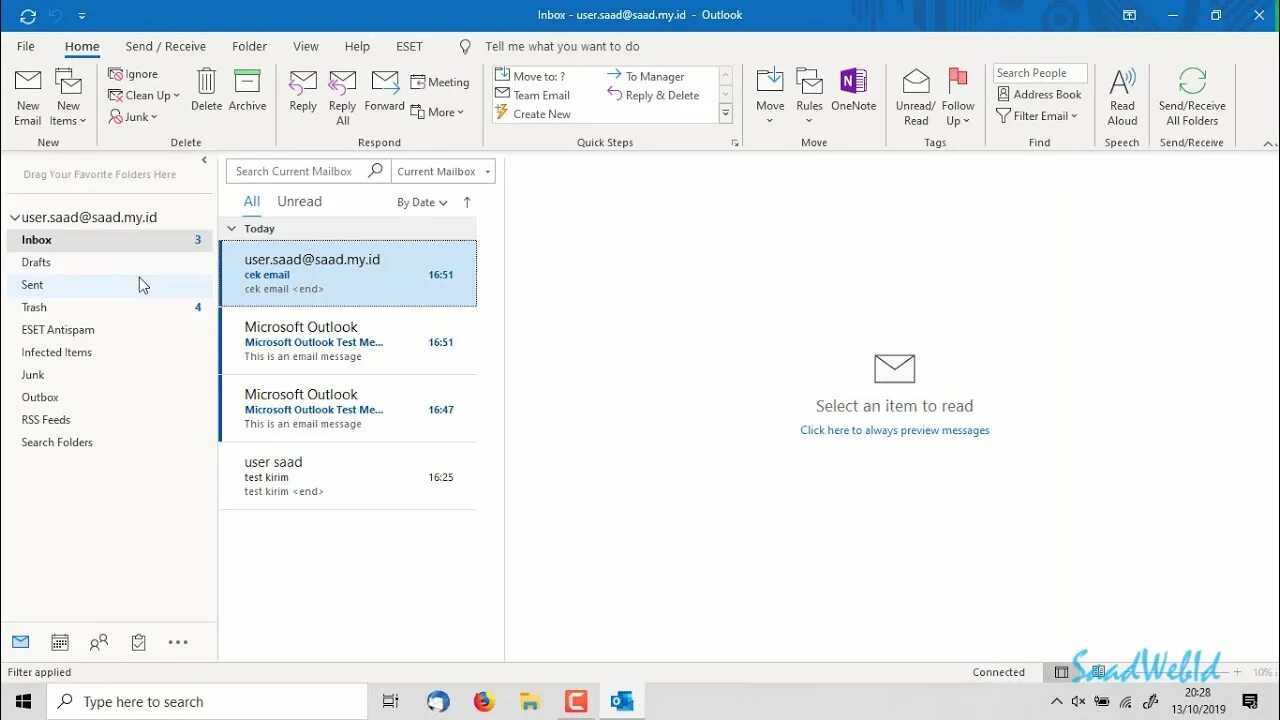Forward the selected message
This screenshot has height=720, width=1280.
[385, 91]
